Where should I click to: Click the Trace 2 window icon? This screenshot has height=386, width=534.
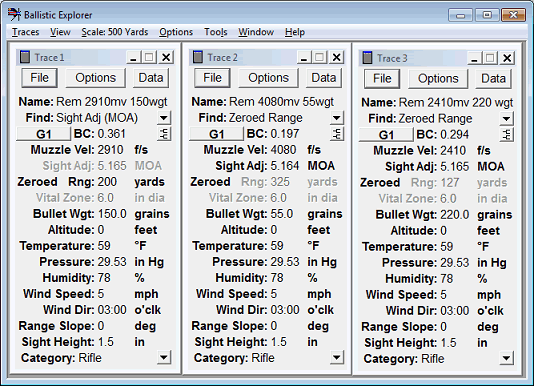click(x=198, y=57)
